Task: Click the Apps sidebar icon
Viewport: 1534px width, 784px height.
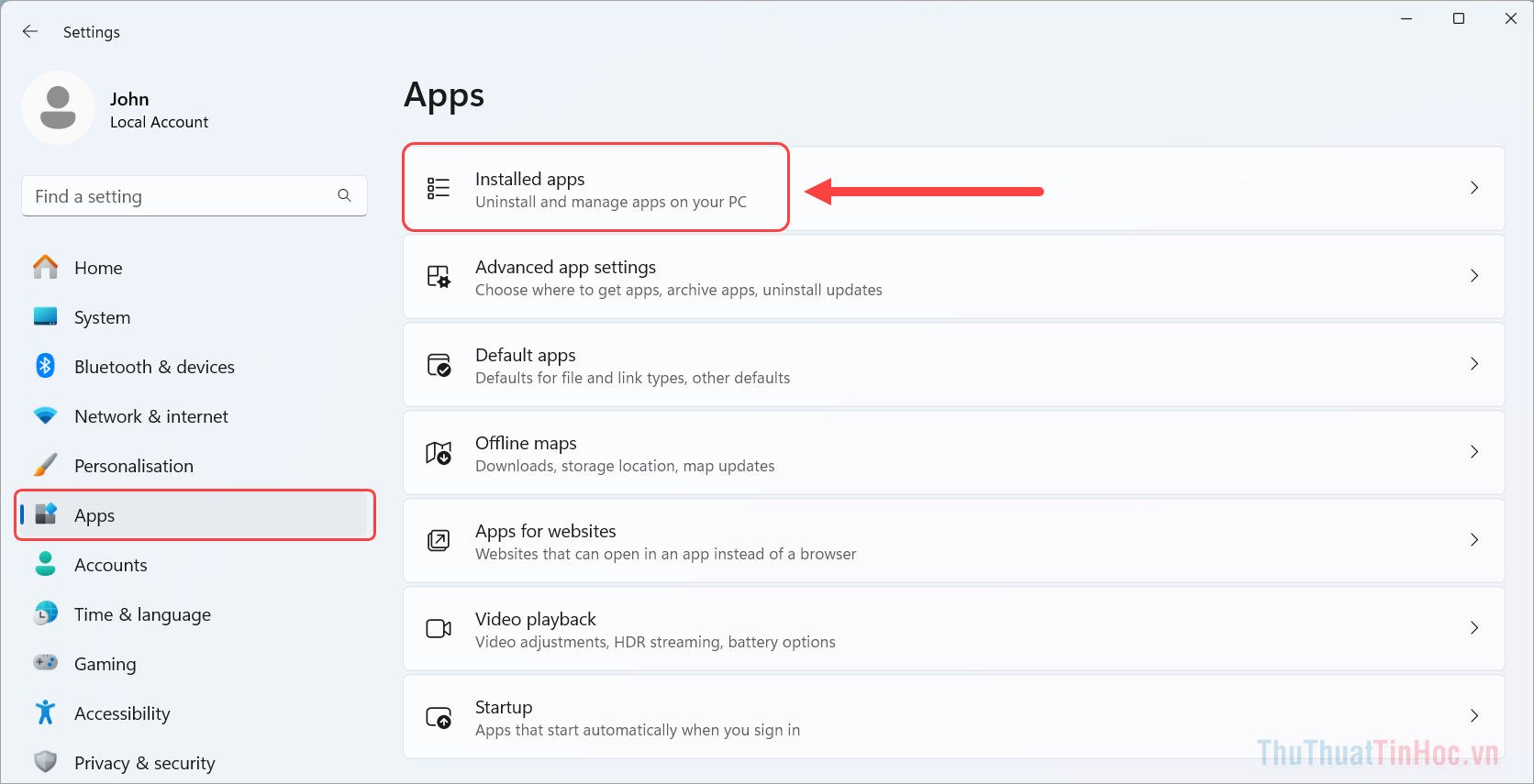Action: (45, 514)
